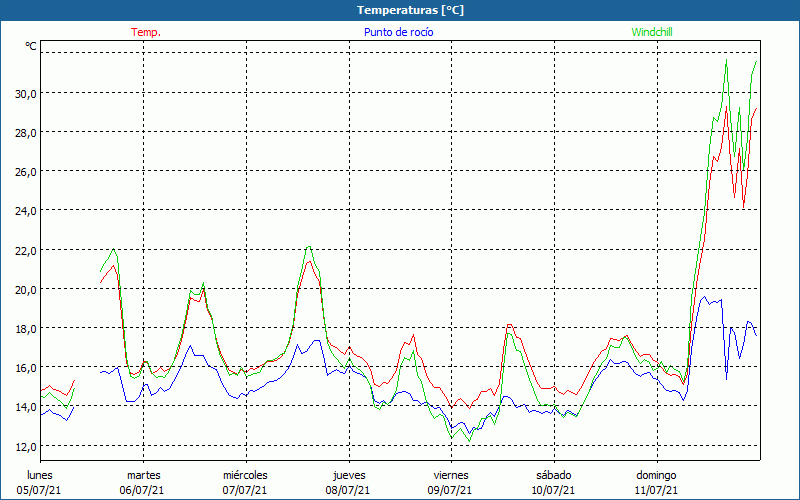Click the '11/07/21' date label
The height and width of the screenshot is (500, 800).
pyautogui.click(x=656, y=490)
